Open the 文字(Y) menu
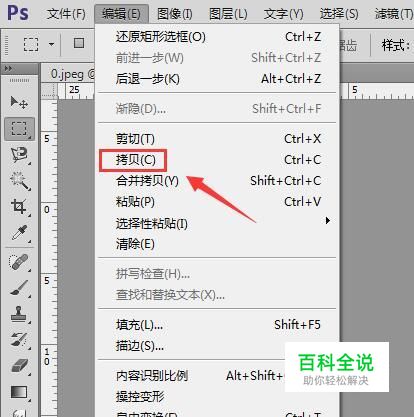Image resolution: width=414 pixels, height=417 pixels. click(x=284, y=14)
